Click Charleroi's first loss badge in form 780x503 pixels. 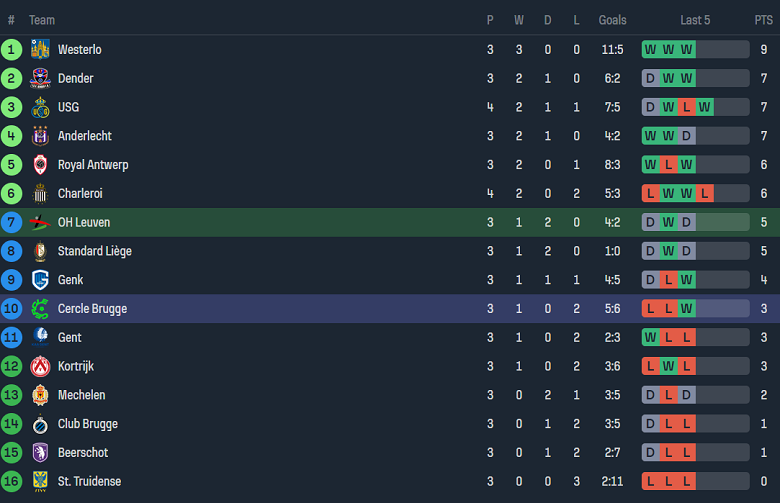651,194
